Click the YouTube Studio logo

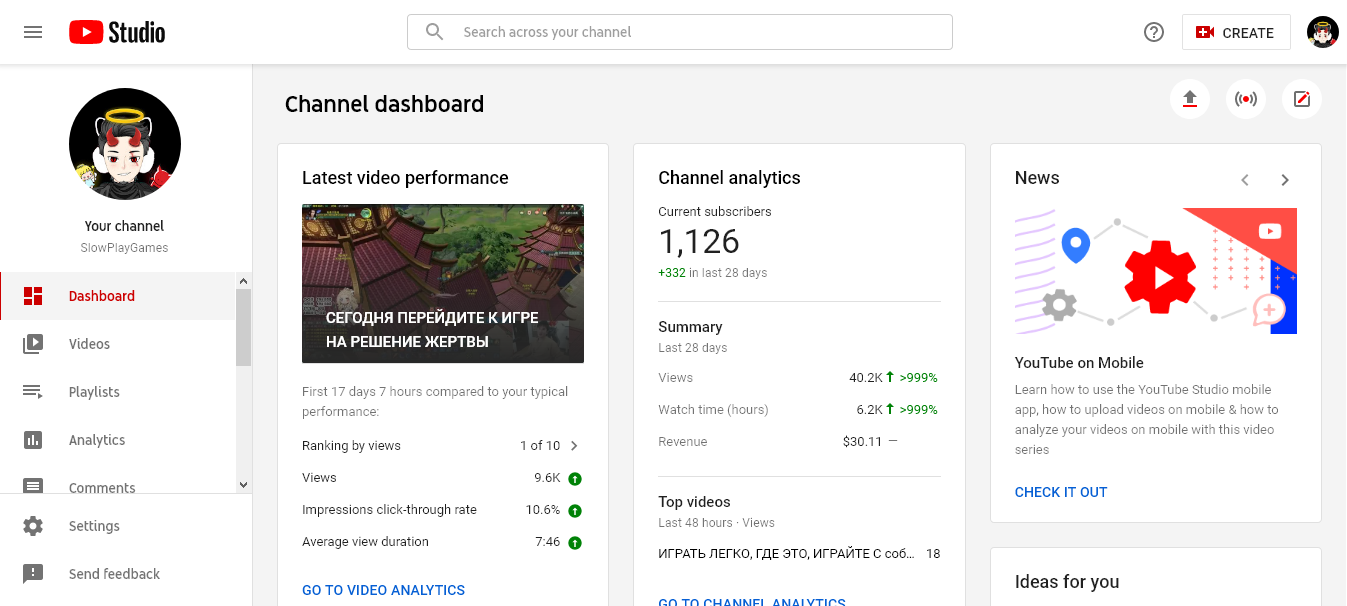116,31
